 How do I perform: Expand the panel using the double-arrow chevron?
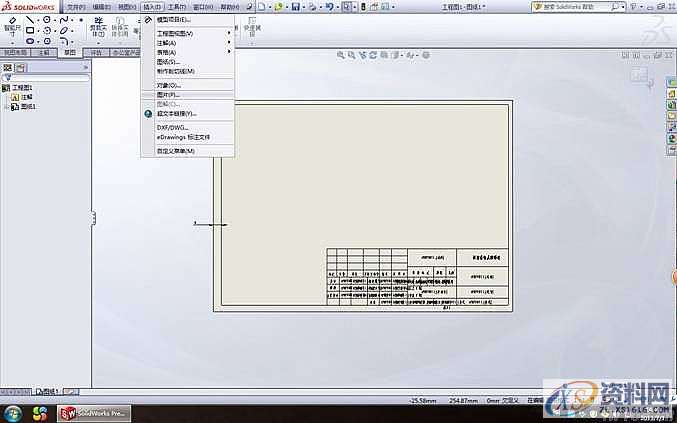click(x=85, y=67)
